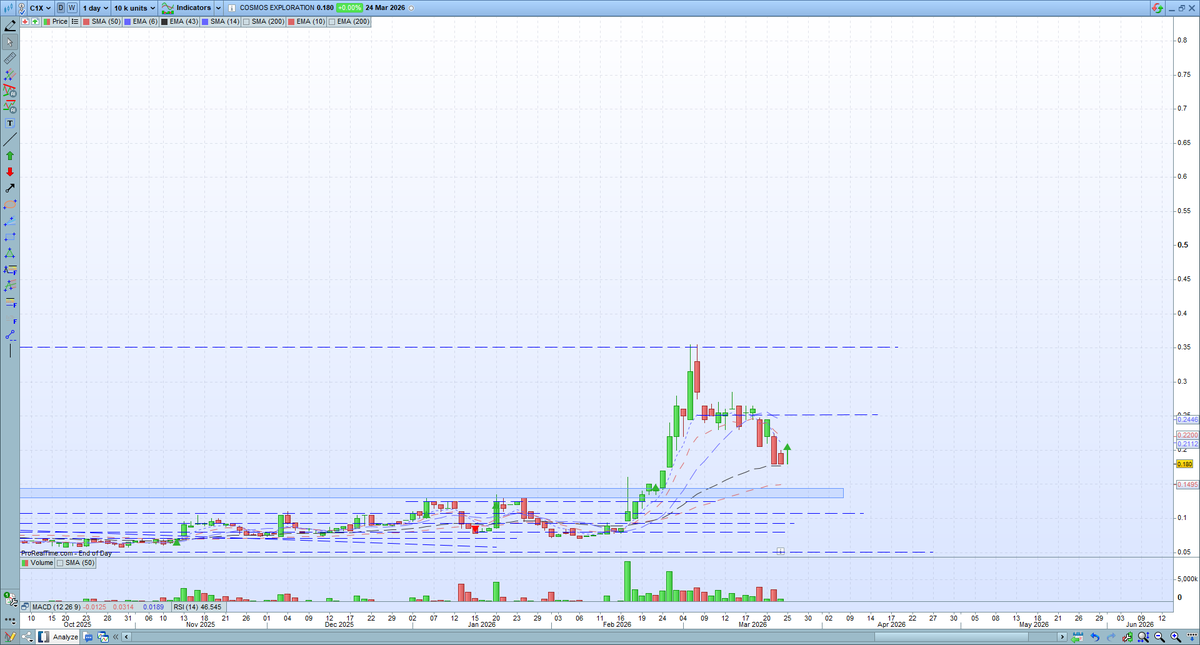Click the EMA (6) blue color swatch

[x=127, y=21]
